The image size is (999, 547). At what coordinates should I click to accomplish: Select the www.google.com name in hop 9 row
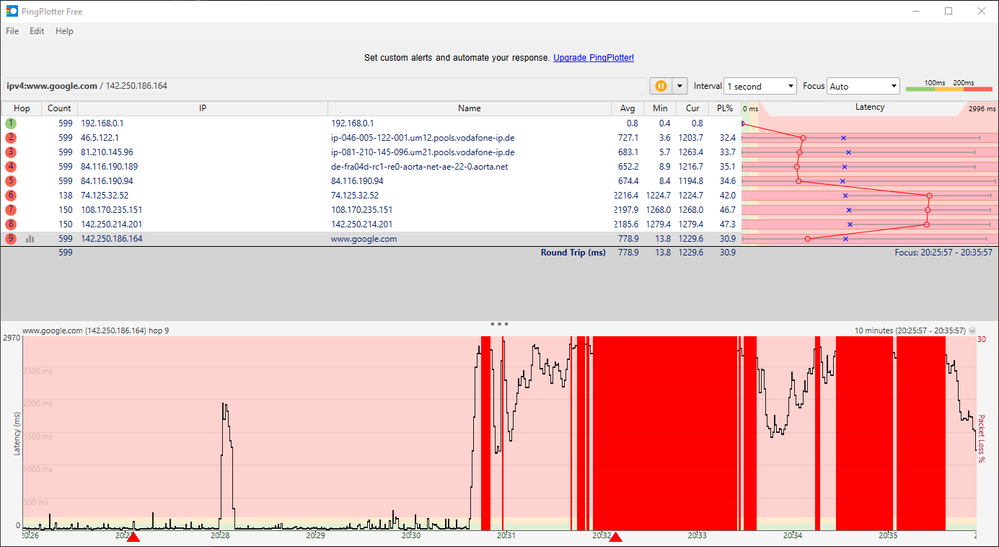(x=364, y=239)
